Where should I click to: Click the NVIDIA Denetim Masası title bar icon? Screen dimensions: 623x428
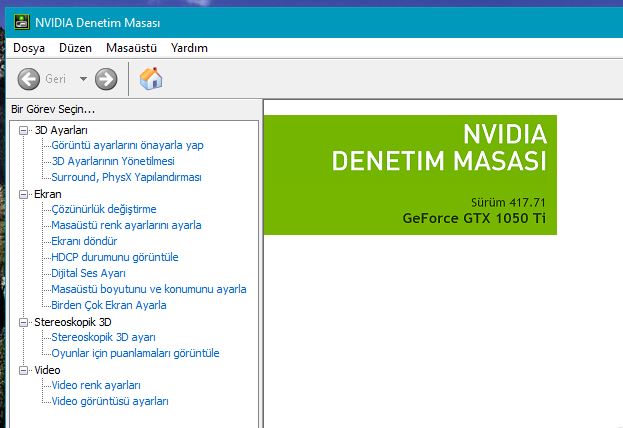(22, 23)
